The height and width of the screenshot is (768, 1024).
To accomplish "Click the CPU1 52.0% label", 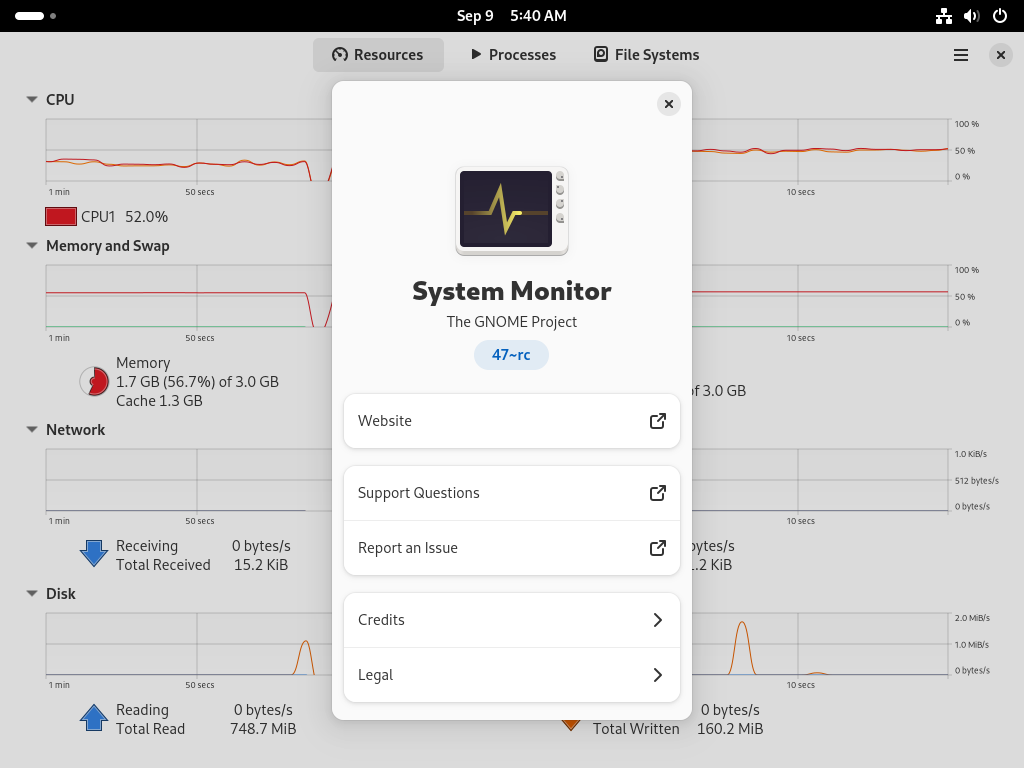I will click(x=124, y=217).
